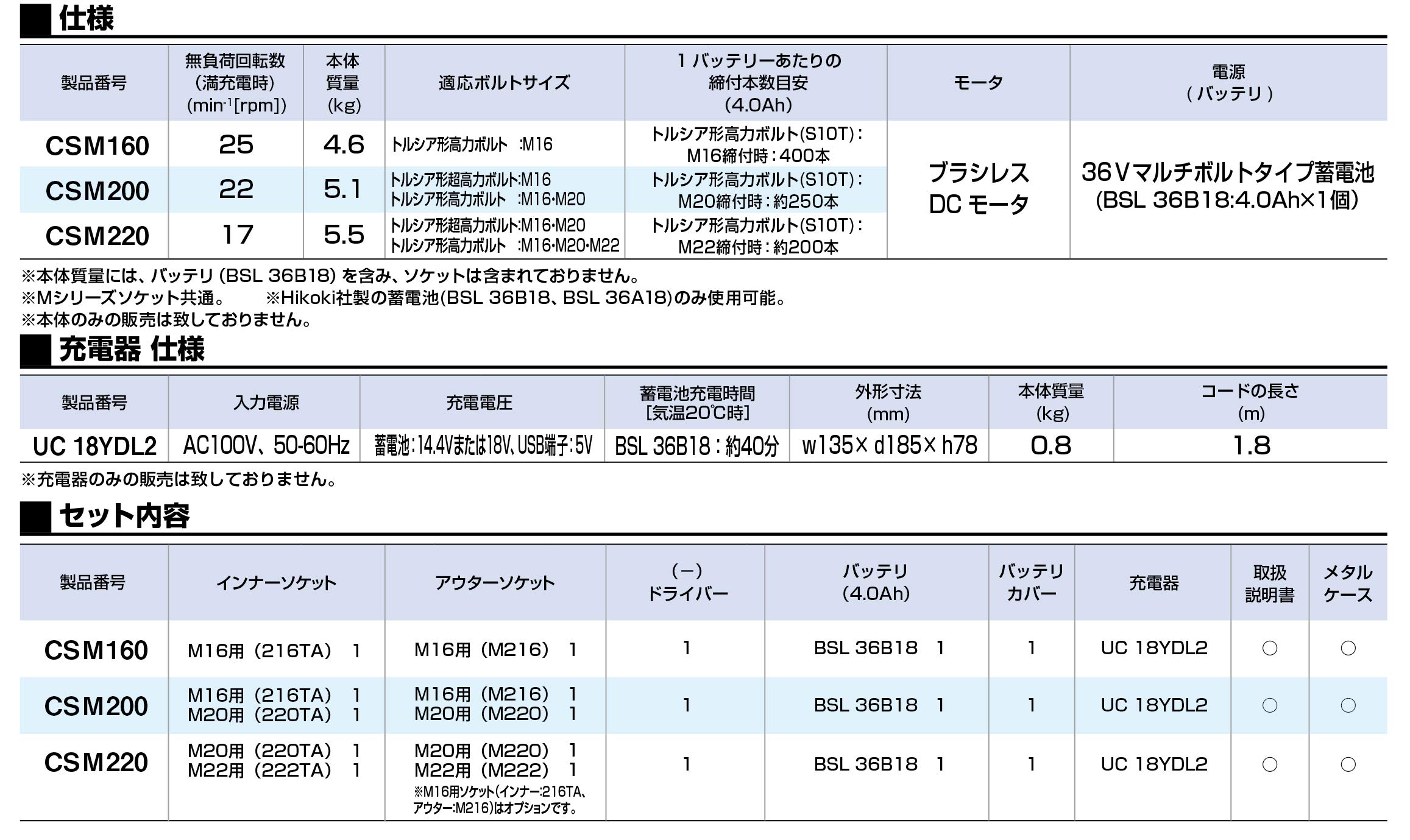Image resolution: width=1410 pixels, height=840 pixels.
Task: Click メタルケース circle in CSM200 row
Action: pyautogui.click(x=1348, y=705)
